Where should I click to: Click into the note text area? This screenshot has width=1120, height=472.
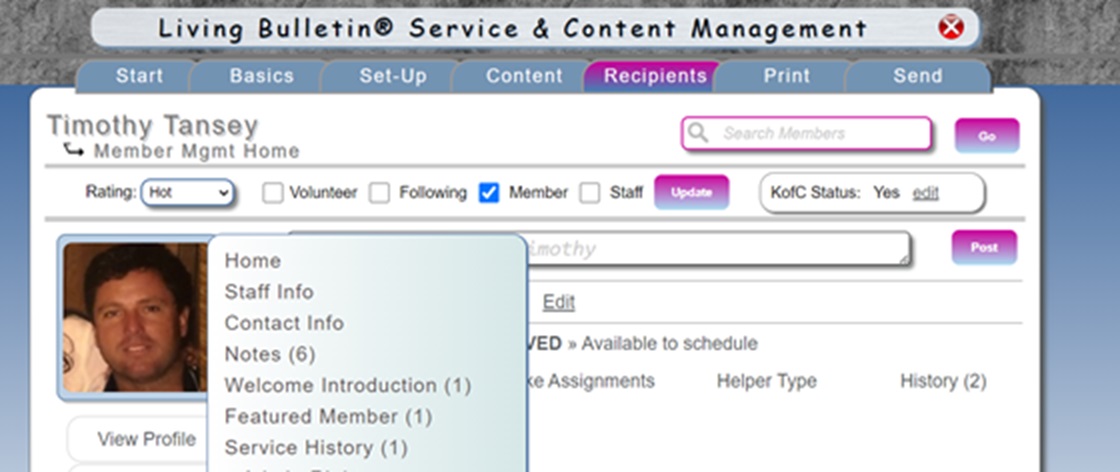coord(718,248)
